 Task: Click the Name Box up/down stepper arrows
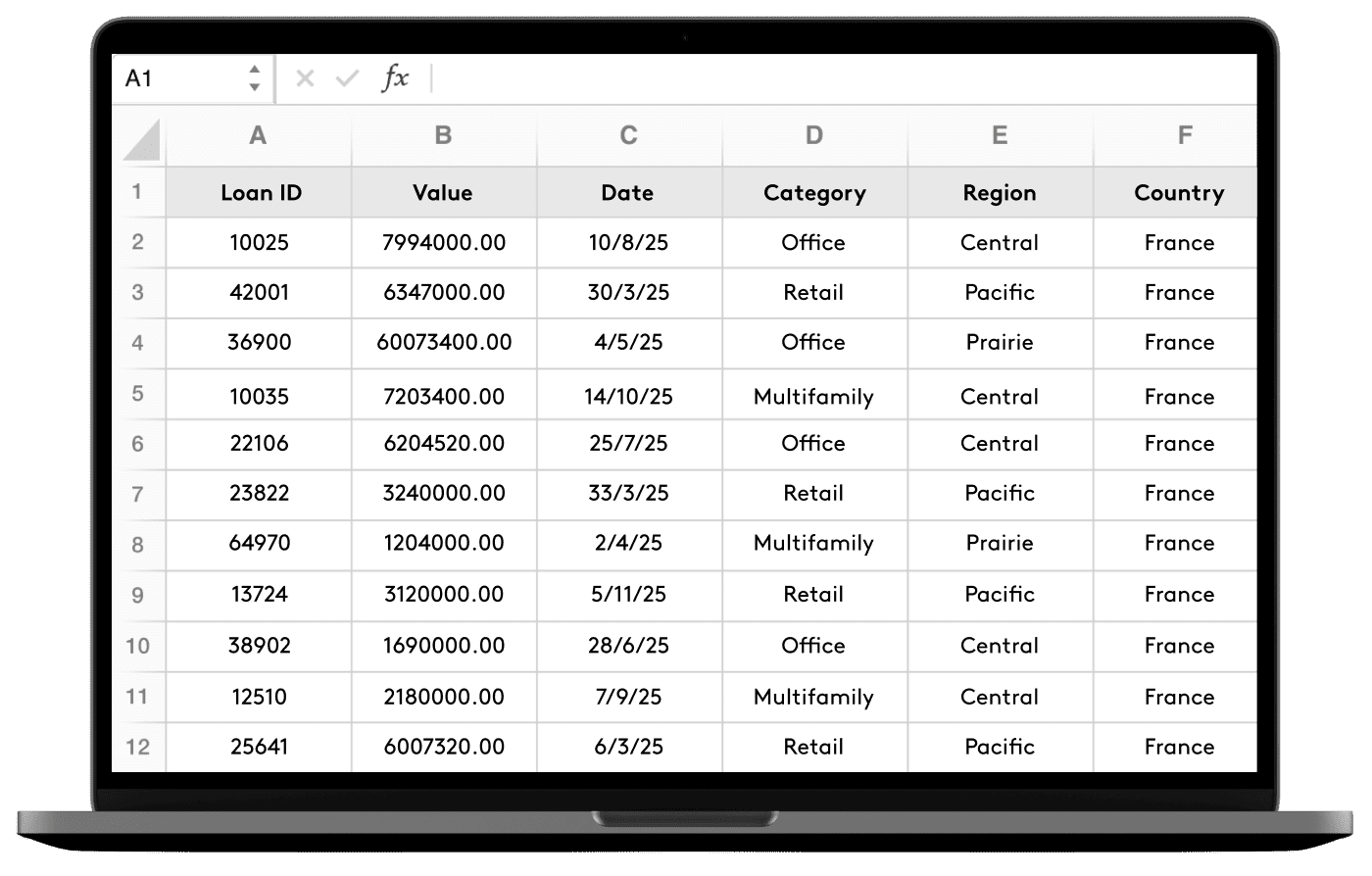[255, 78]
